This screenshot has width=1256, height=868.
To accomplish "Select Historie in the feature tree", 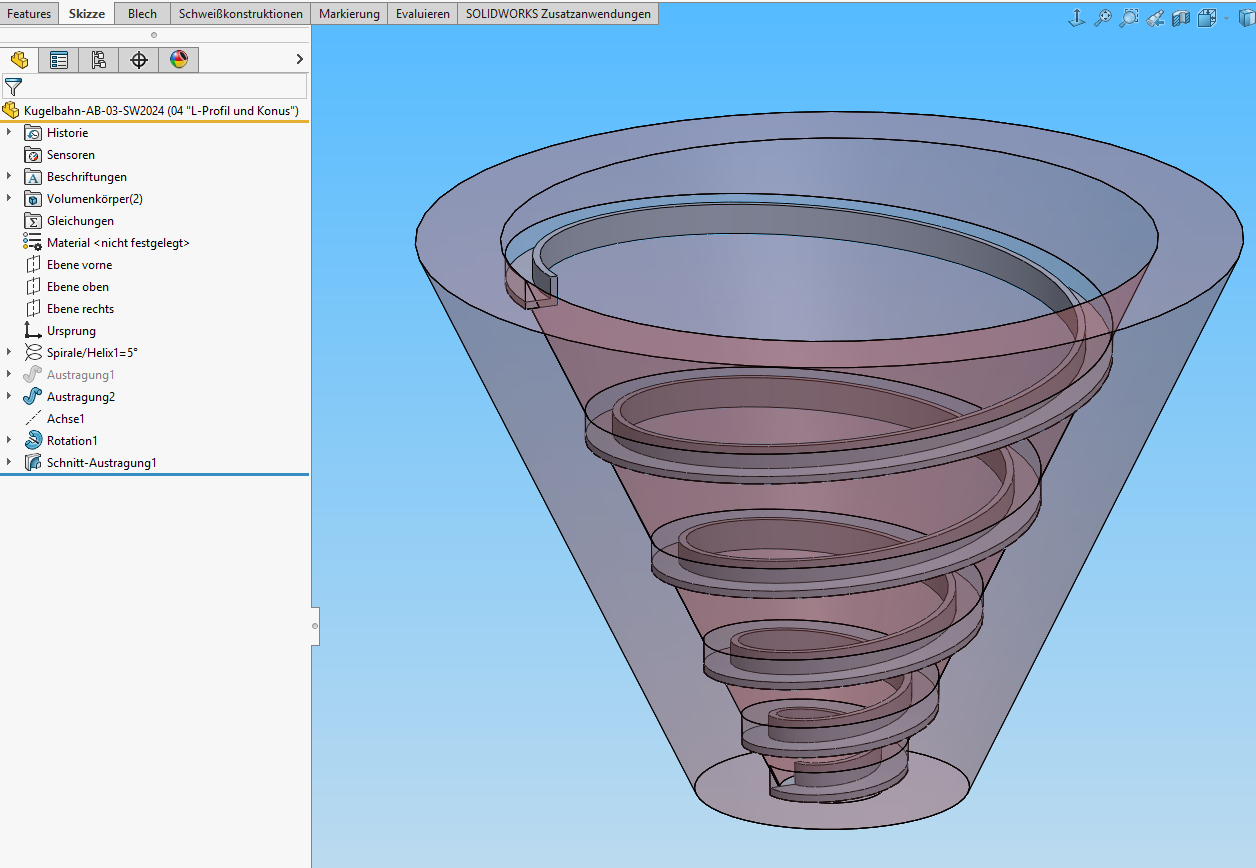I will click(67, 133).
